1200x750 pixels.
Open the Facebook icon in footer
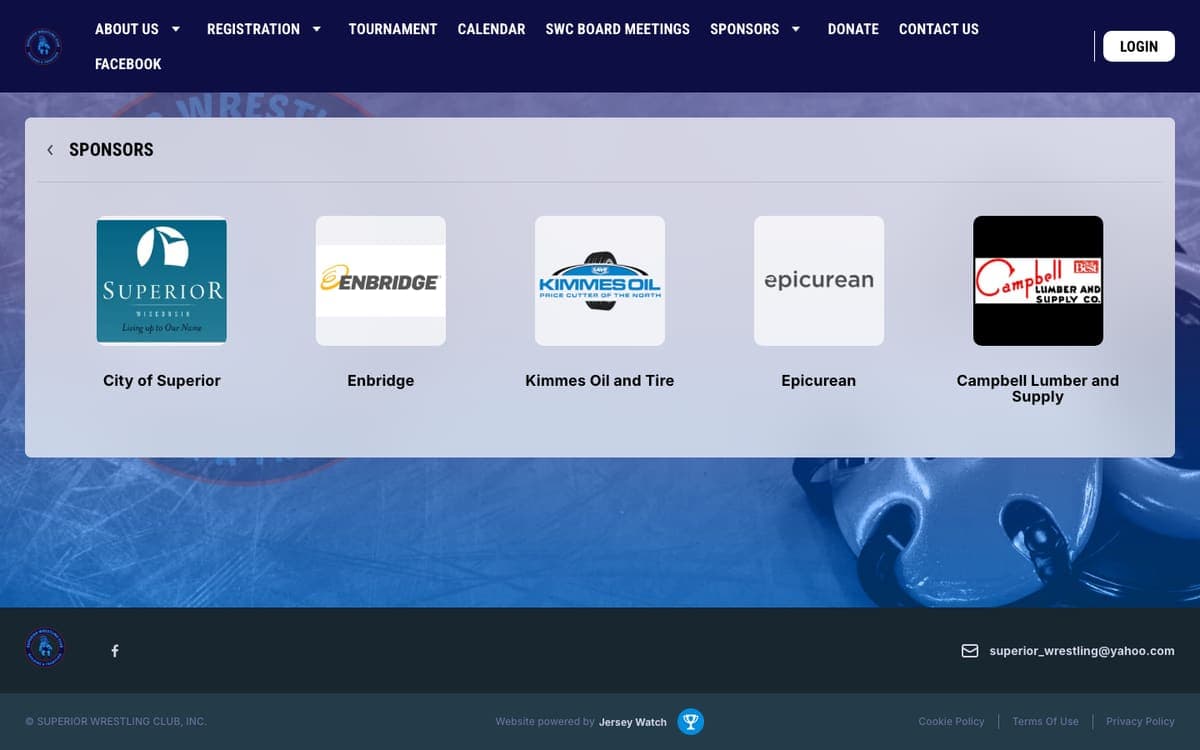(115, 651)
